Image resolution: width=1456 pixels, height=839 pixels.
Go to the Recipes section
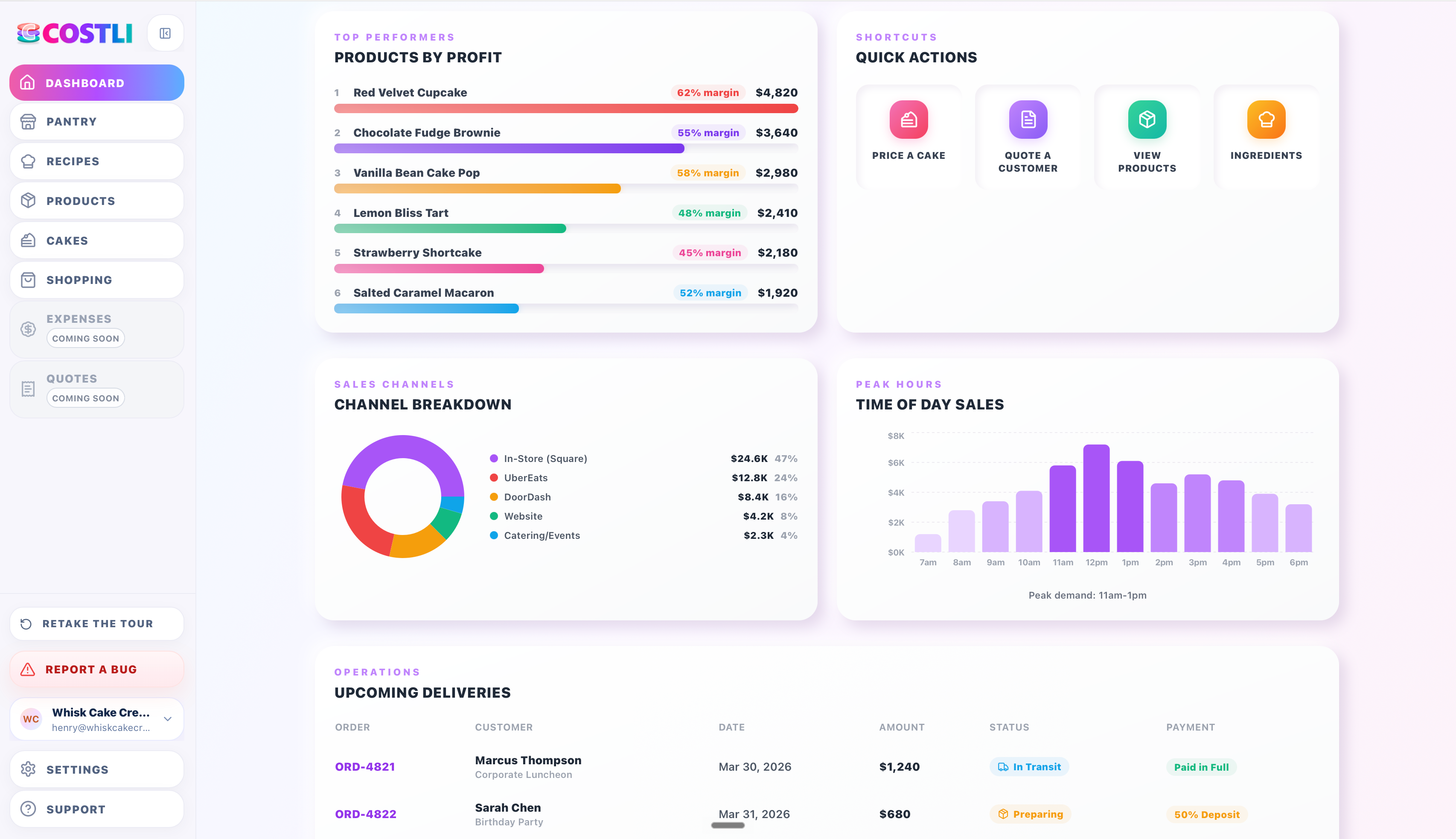pyautogui.click(x=97, y=161)
